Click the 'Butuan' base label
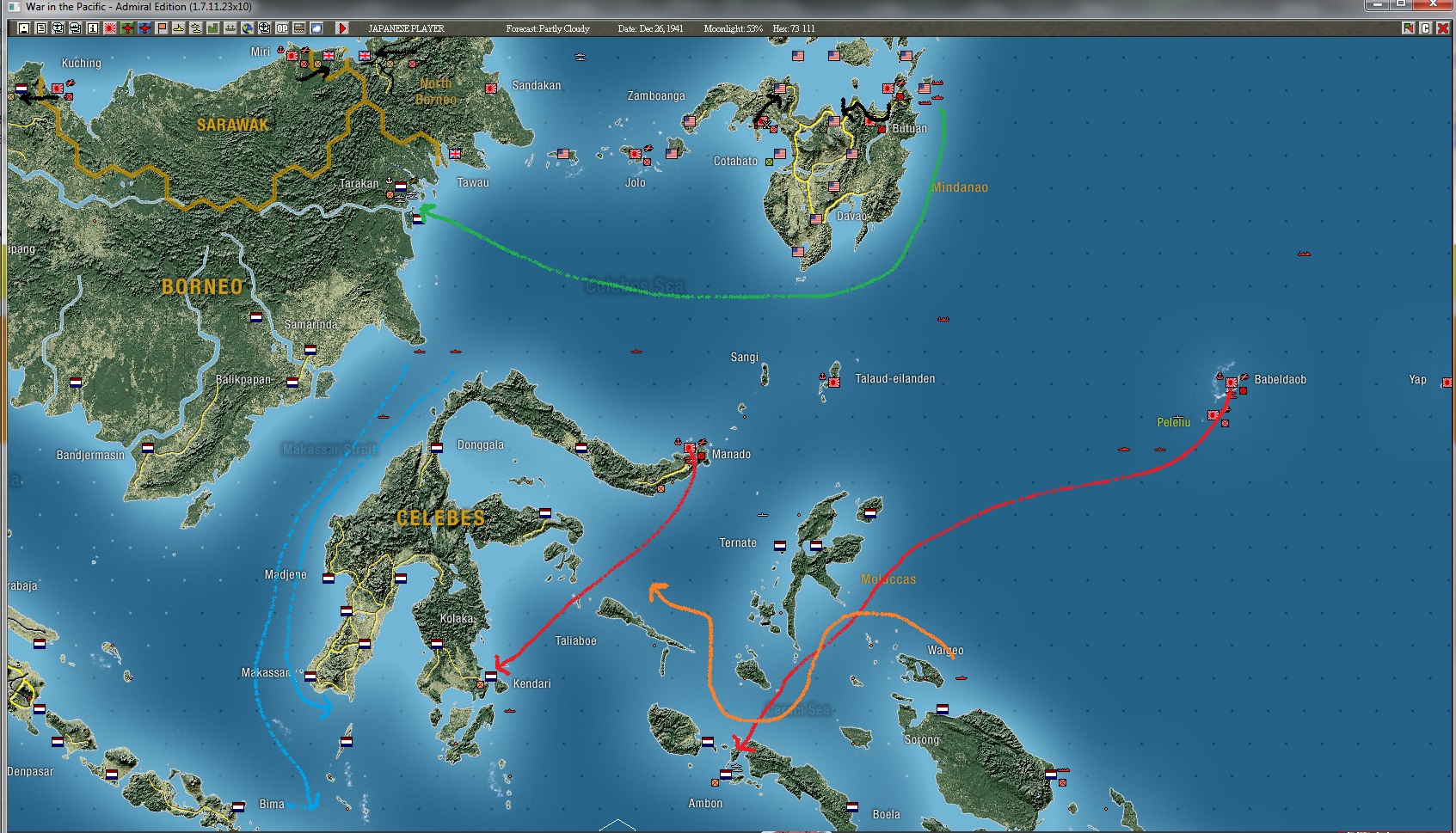Image resolution: width=1456 pixels, height=833 pixels. pos(910,128)
